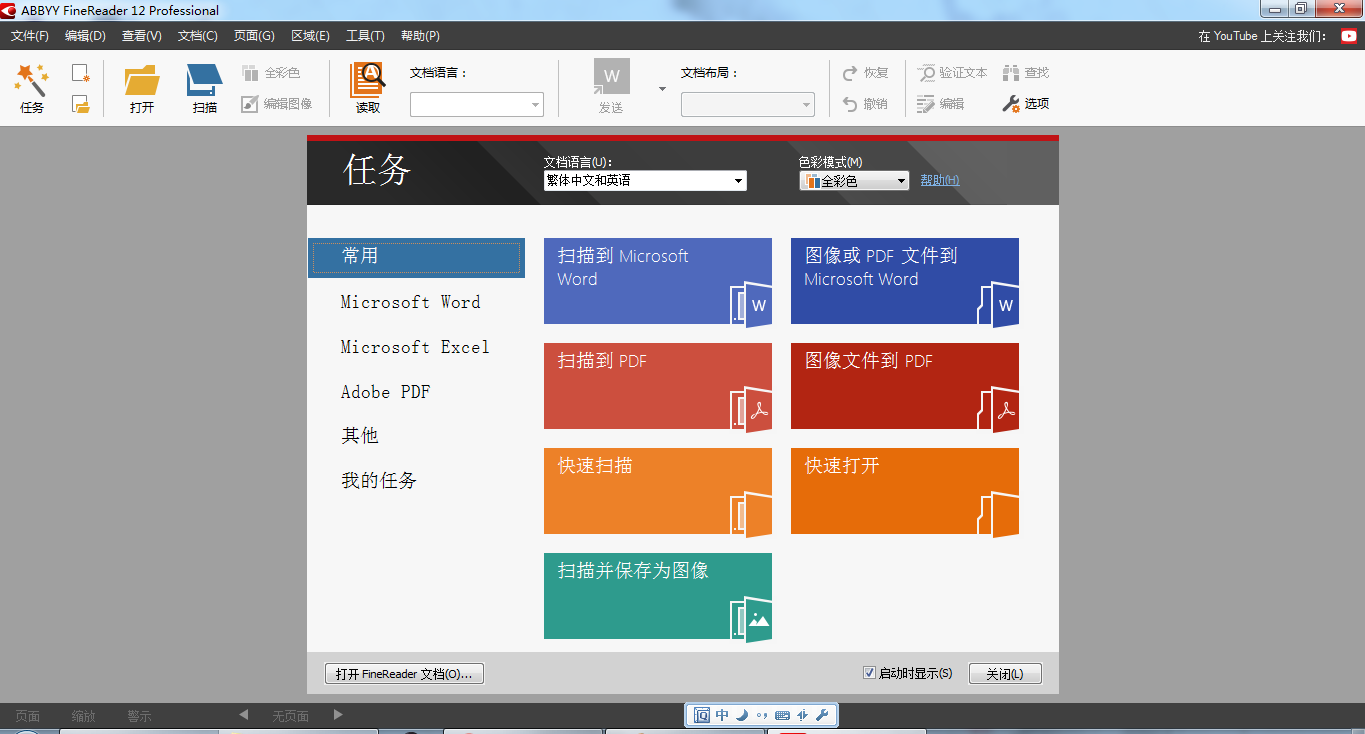Click the 撤销 undo arrow icon
Screen dimensions: 1365x734
[850, 103]
